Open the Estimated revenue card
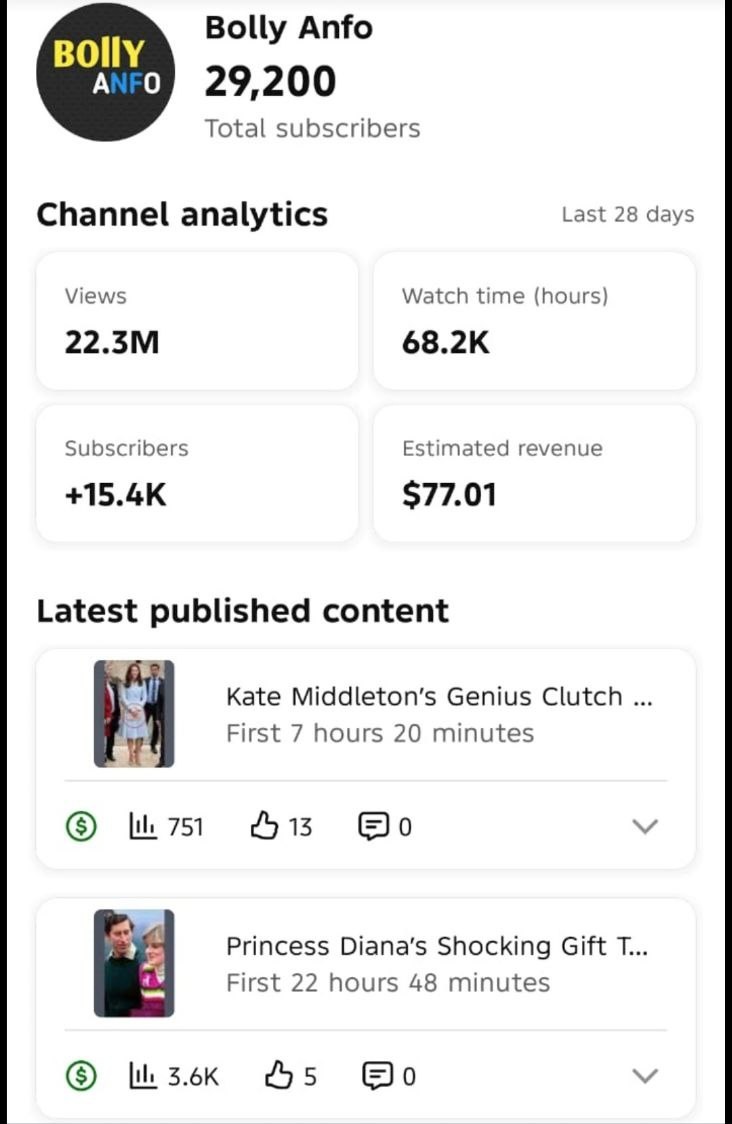 [x=534, y=473]
